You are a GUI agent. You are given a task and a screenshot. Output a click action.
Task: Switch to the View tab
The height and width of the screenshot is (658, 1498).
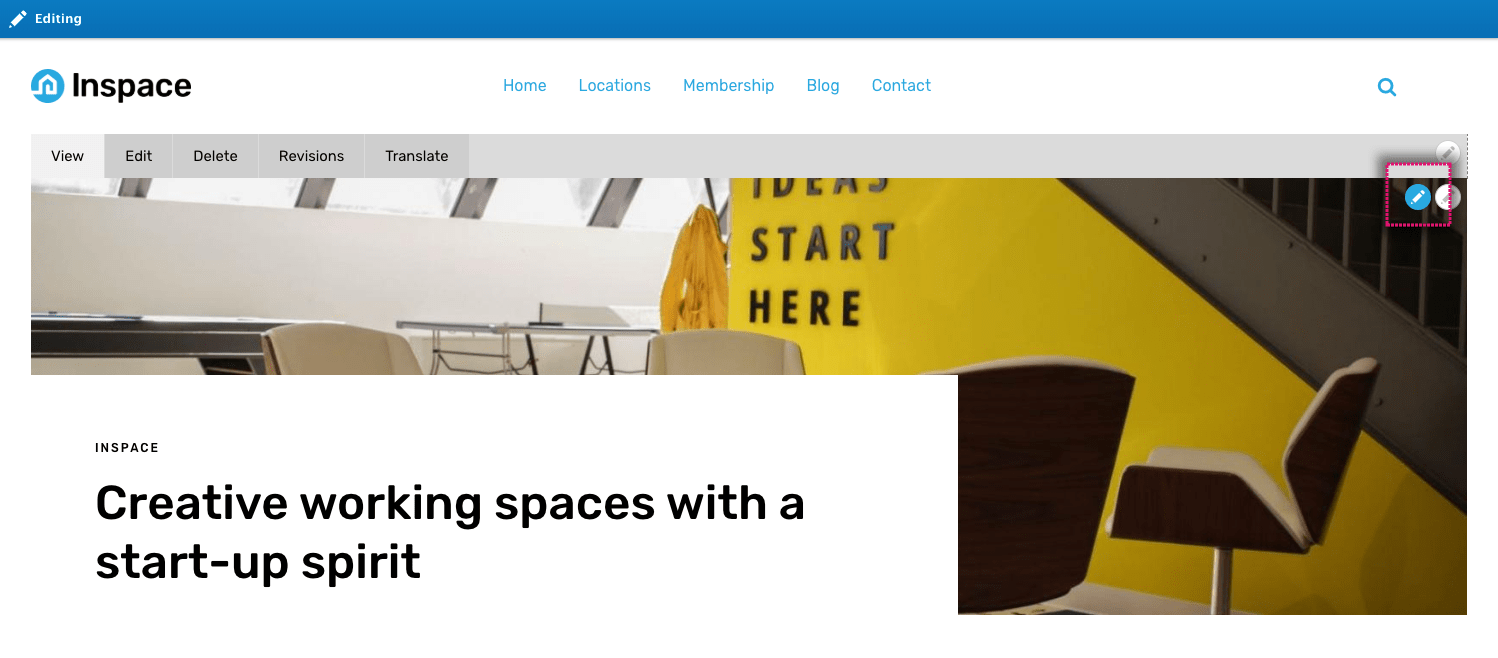(x=68, y=156)
